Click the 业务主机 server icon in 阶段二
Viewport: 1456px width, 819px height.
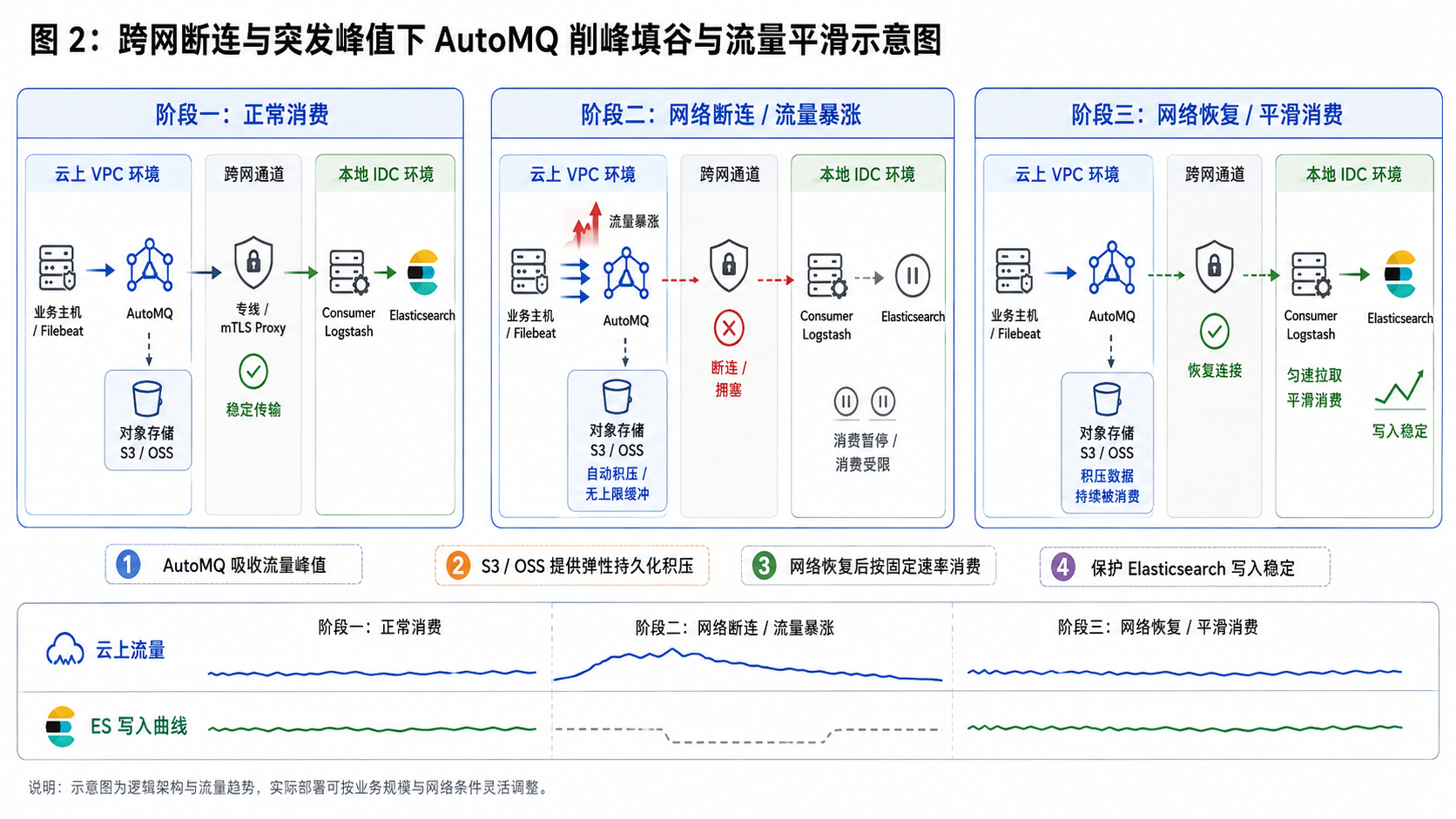click(529, 272)
